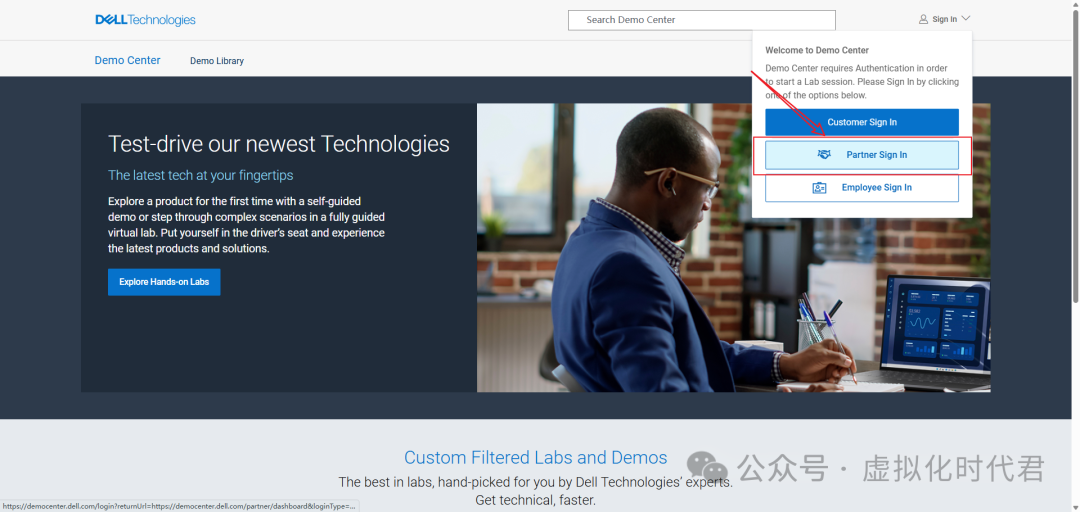
Task: Click the 'Test-drive our newest Technologies' heading
Action: click(x=279, y=144)
